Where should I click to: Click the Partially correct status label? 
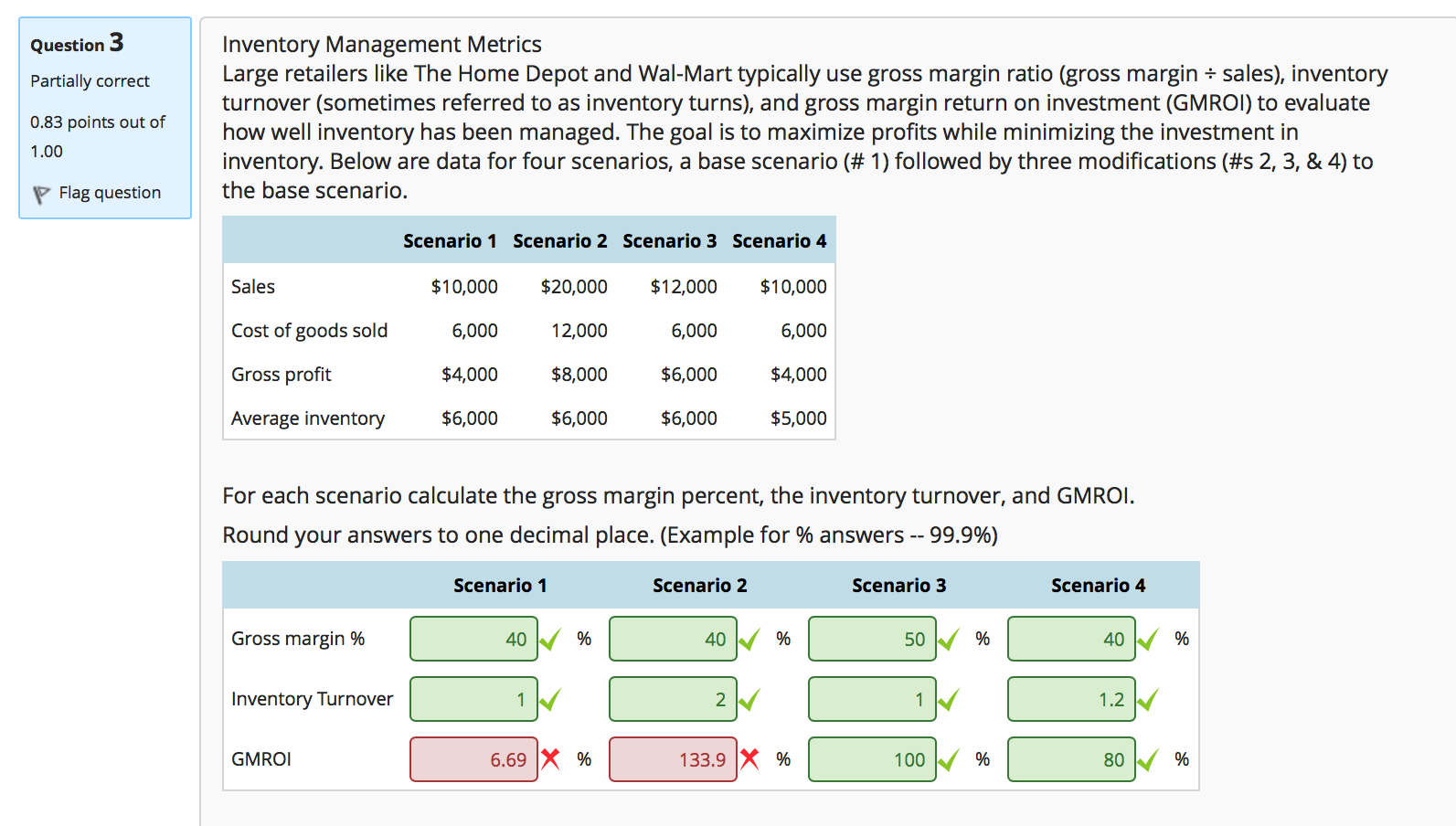pyautogui.click(x=90, y=80)
